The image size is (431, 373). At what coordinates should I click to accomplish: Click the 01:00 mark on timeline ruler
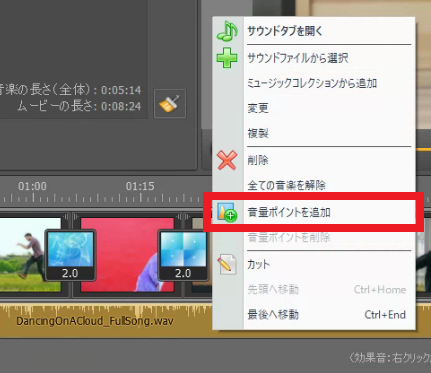click(32, 186)
